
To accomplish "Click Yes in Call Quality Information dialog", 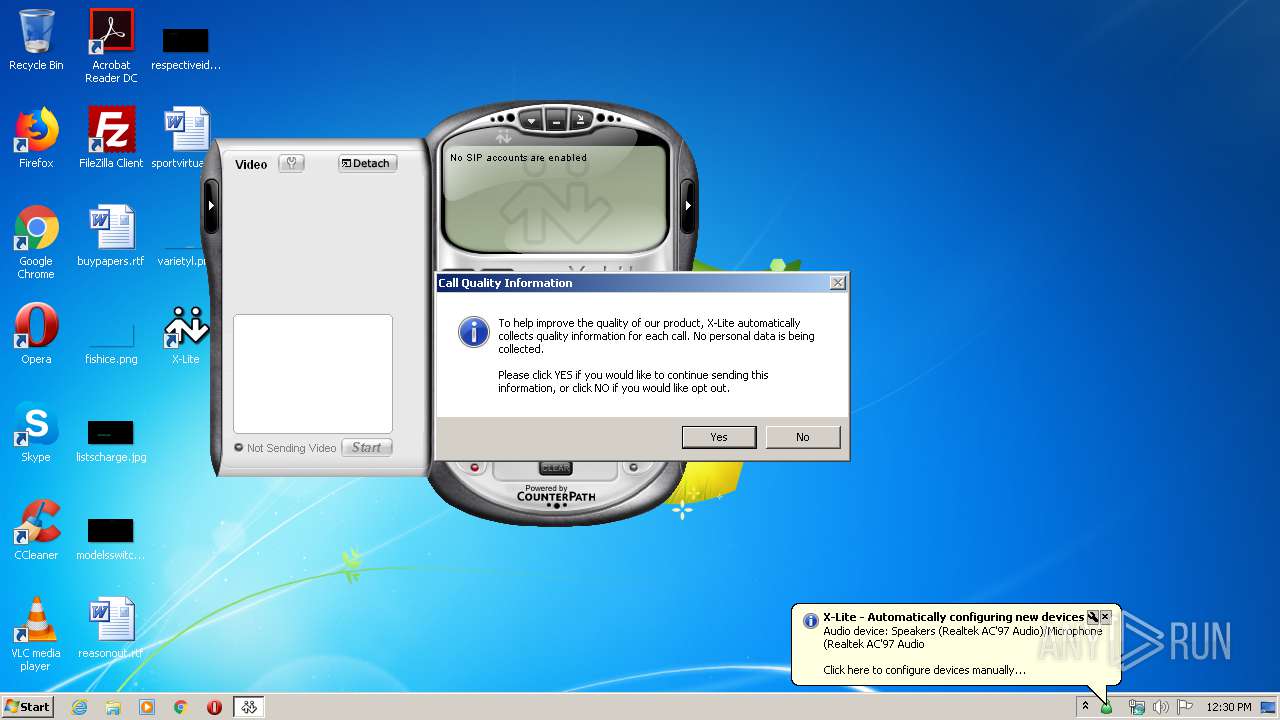I will [719, 437].
